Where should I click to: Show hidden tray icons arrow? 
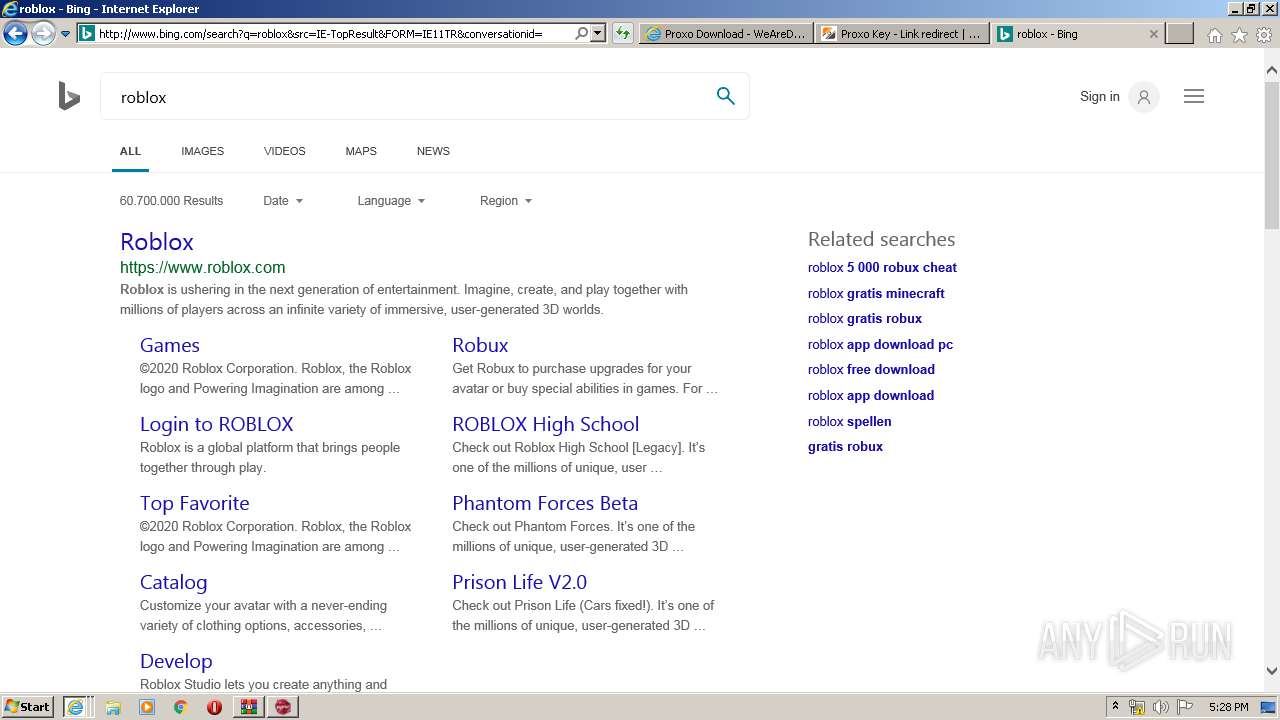point(1115,707)
